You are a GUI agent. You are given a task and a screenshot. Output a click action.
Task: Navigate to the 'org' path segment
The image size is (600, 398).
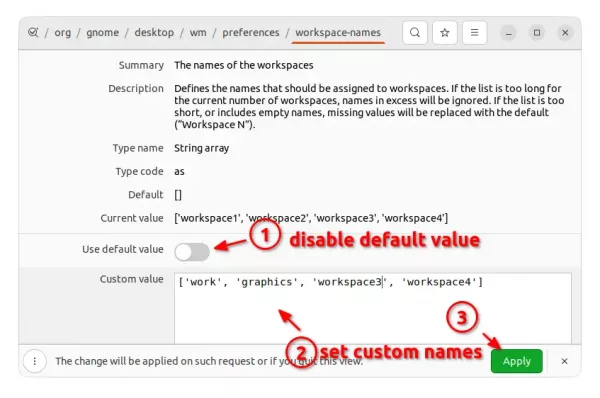(x=62, y=33)
